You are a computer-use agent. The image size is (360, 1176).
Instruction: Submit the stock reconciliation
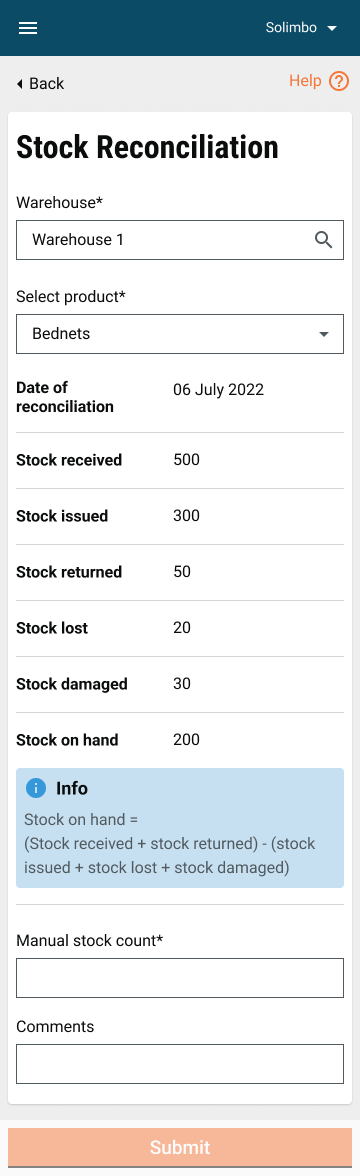coord(180,1148)
